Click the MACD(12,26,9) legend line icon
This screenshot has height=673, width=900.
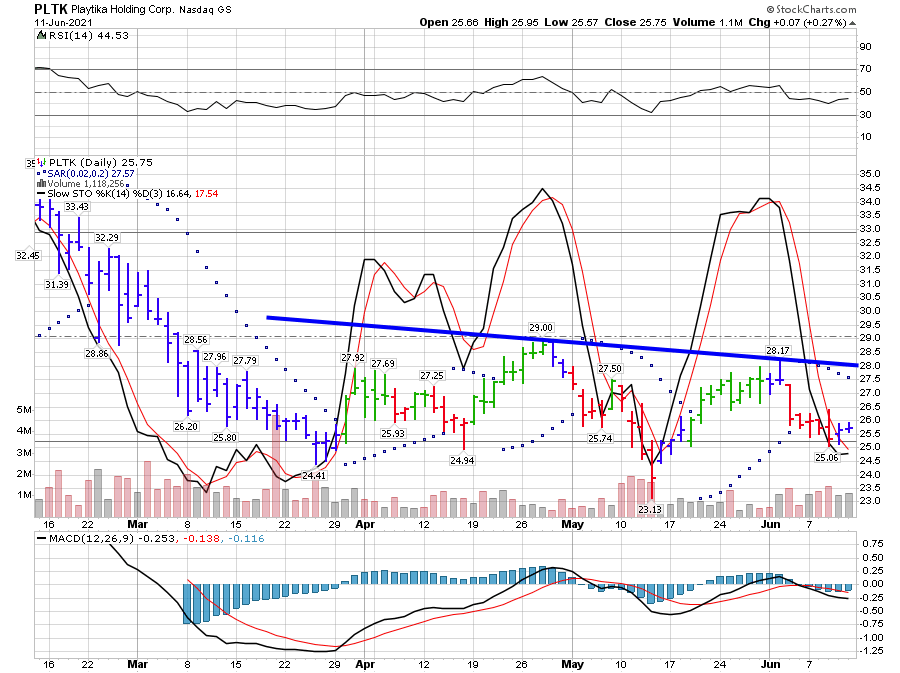(x=40, y=540)
